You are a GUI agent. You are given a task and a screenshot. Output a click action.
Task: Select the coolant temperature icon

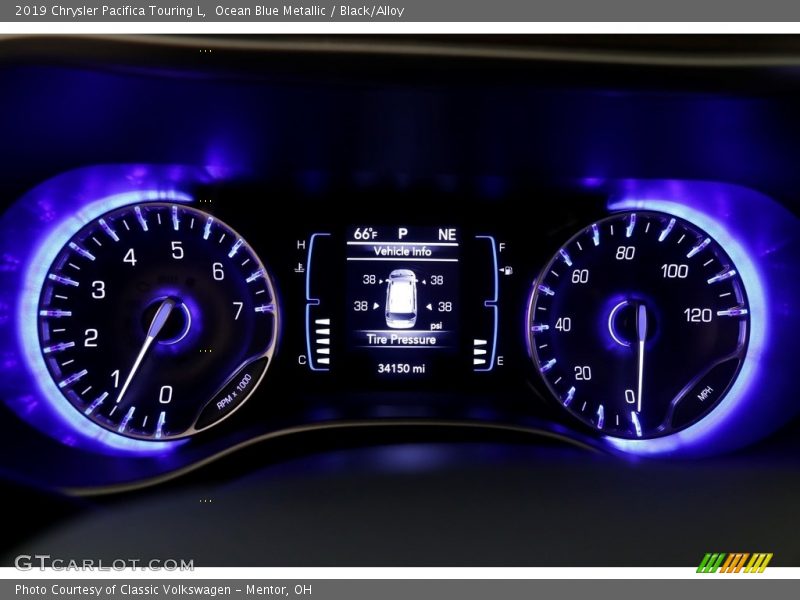pyautogui.click(x=298, y=268)
